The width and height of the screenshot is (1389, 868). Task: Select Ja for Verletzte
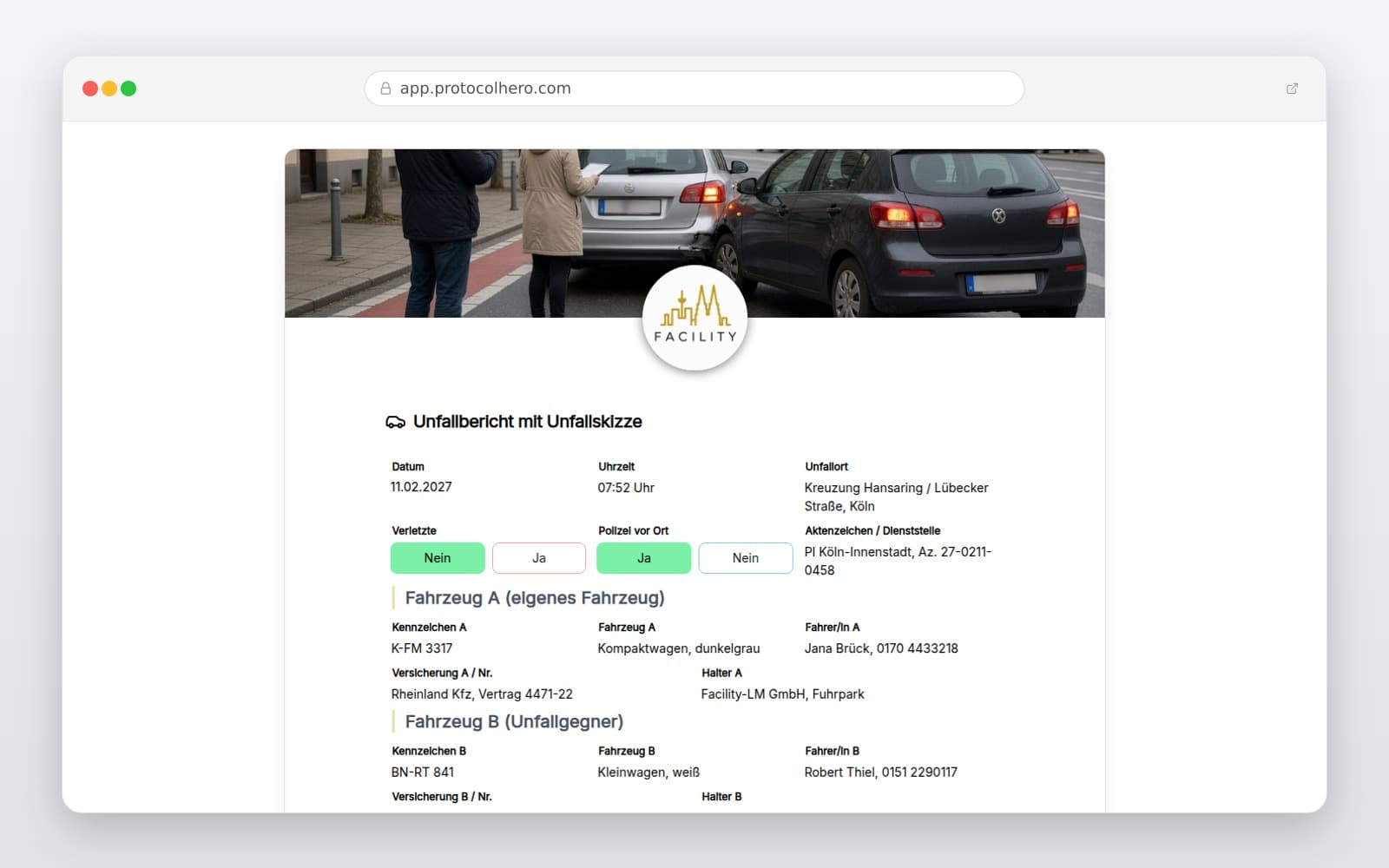[x=539, y=558]
